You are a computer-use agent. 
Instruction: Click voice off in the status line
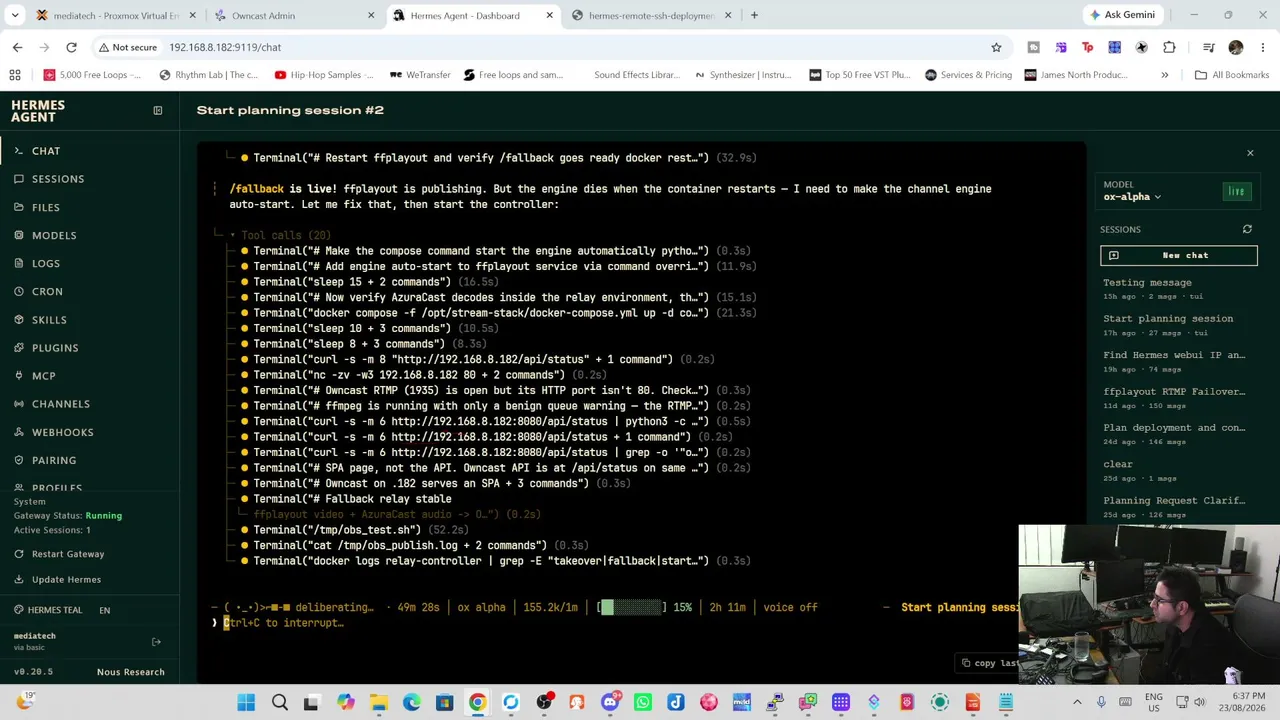tap(790, 607)
